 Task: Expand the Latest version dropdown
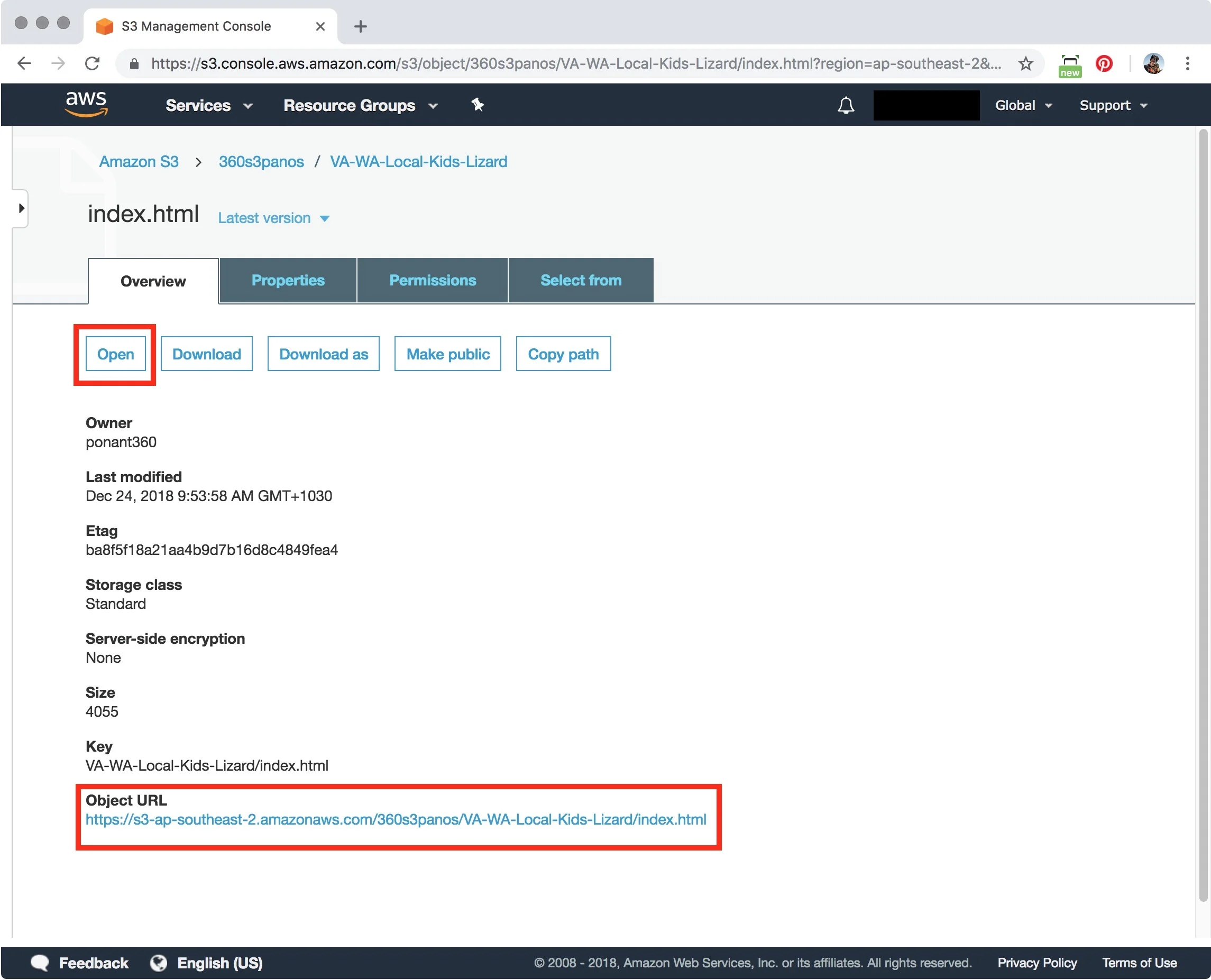tap(274, 218)
